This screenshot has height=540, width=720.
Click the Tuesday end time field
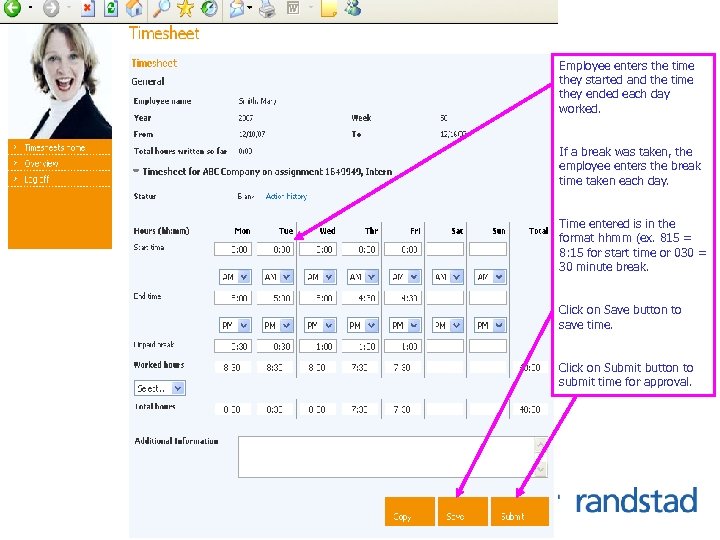(x=275, y=298)
